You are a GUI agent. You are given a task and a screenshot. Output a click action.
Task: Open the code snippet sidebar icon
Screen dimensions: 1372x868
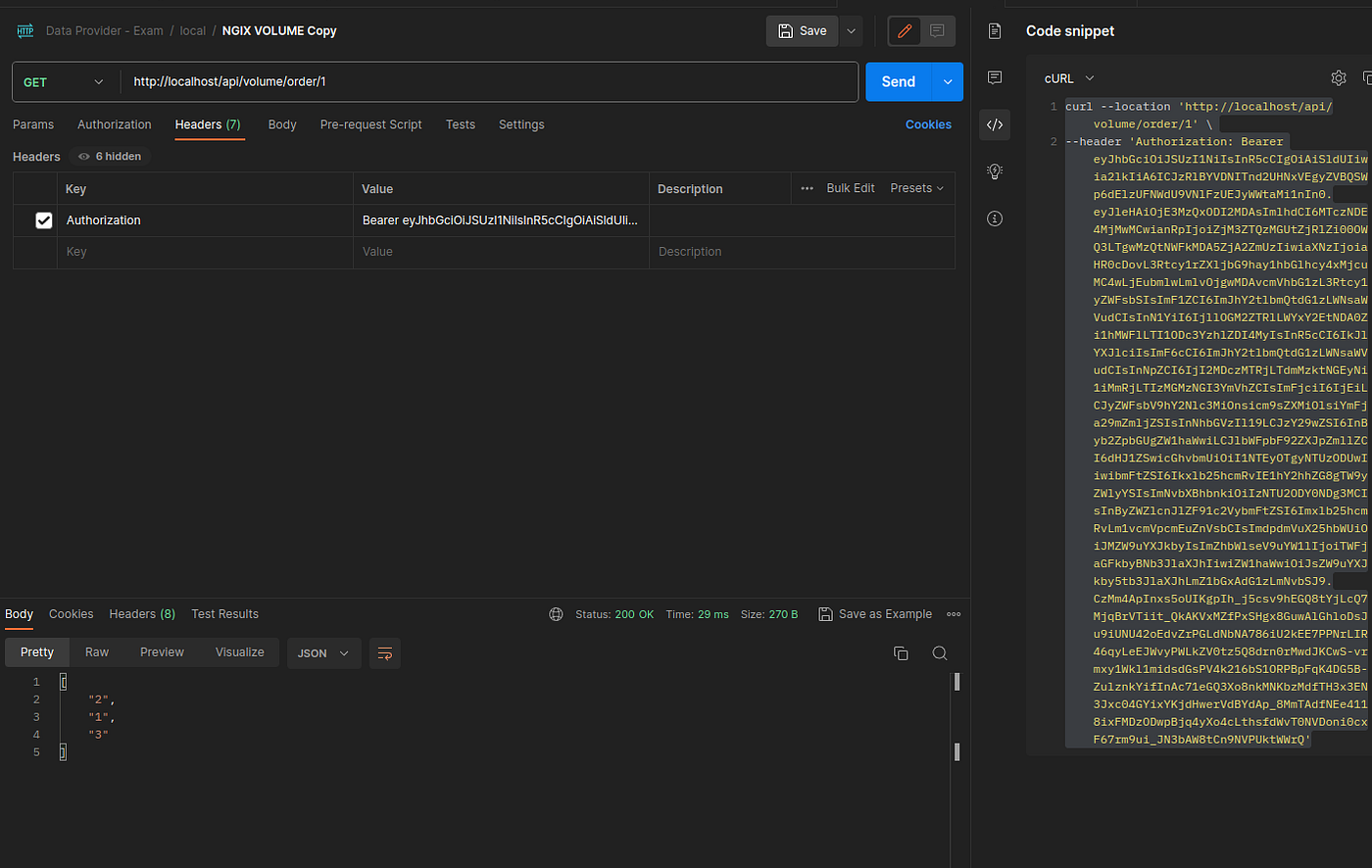tap(995, 124)
